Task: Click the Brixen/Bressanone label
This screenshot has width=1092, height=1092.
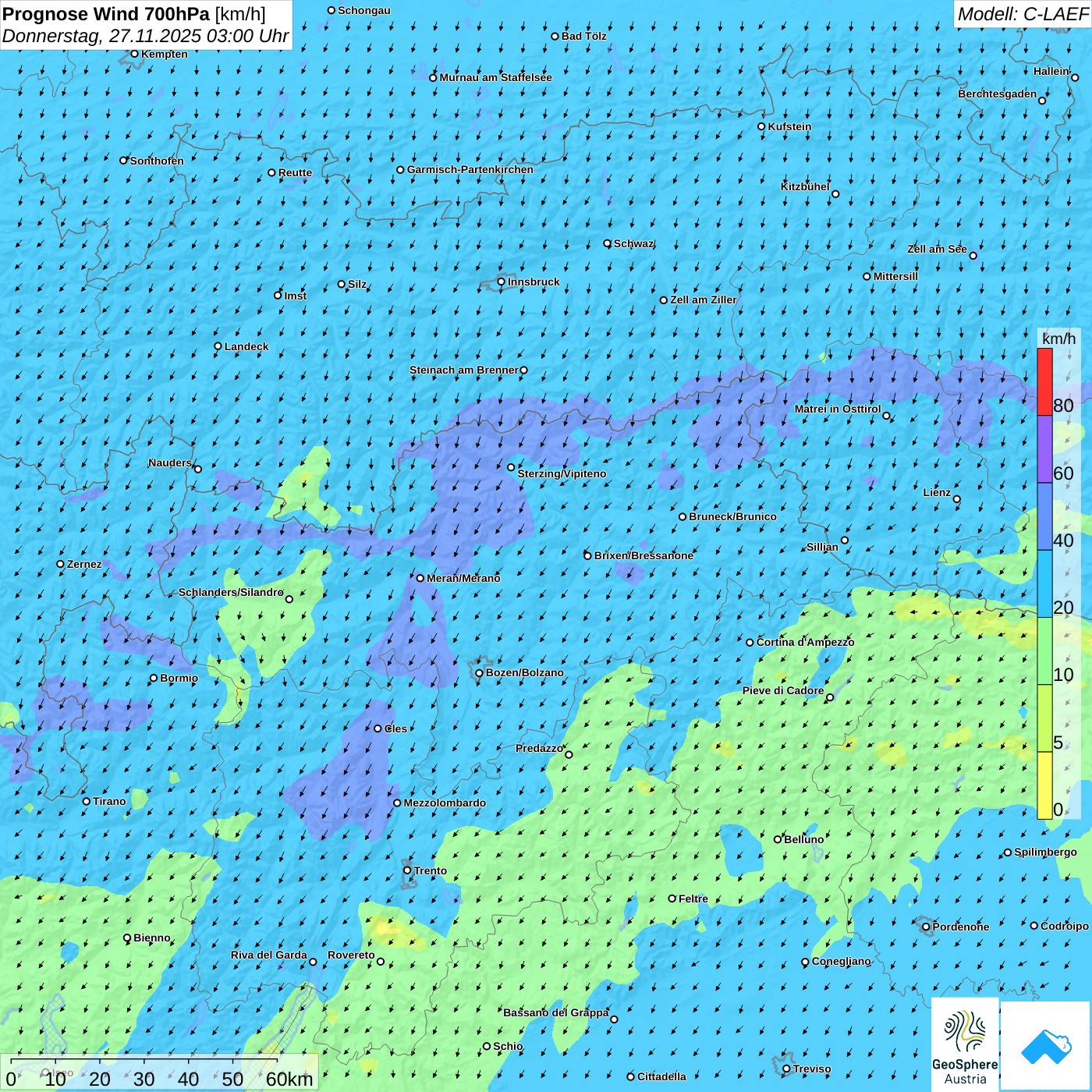Action: pyautogui.click(x=643, y=555)
